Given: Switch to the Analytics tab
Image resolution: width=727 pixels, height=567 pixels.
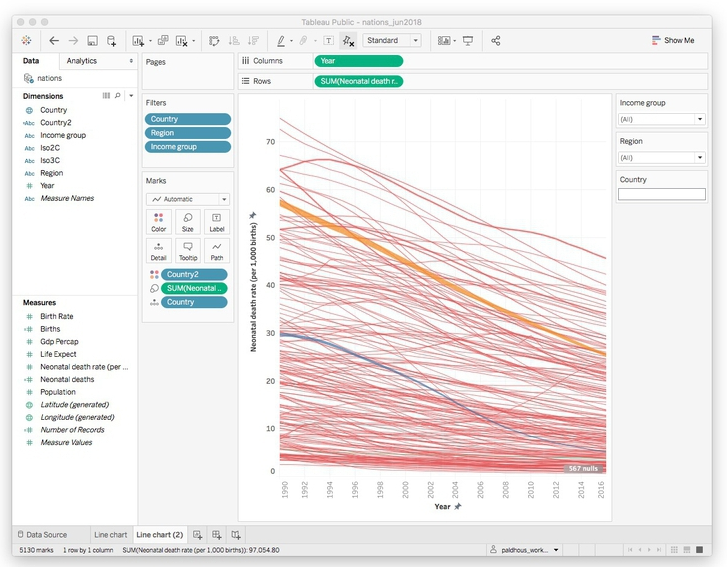Looking at the screenshot, I should (82, 61).
